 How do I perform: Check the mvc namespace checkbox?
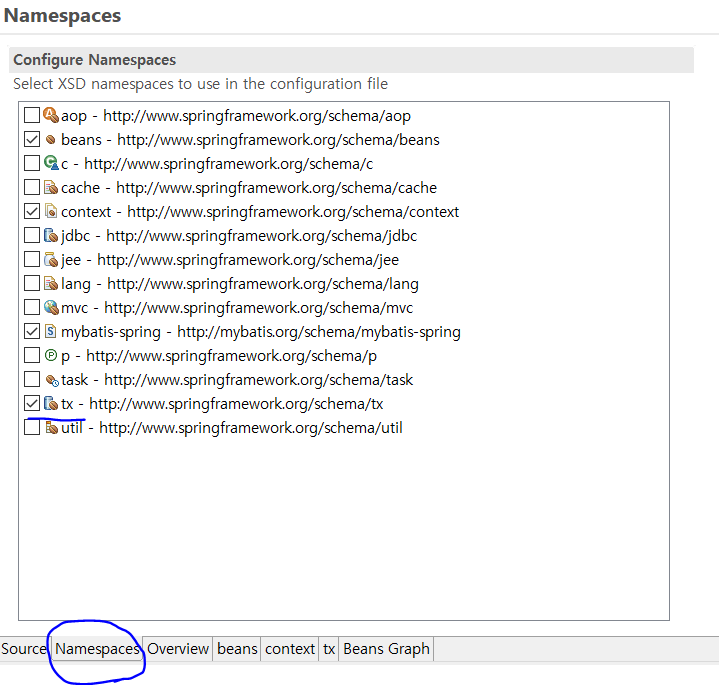coord(32,307)
